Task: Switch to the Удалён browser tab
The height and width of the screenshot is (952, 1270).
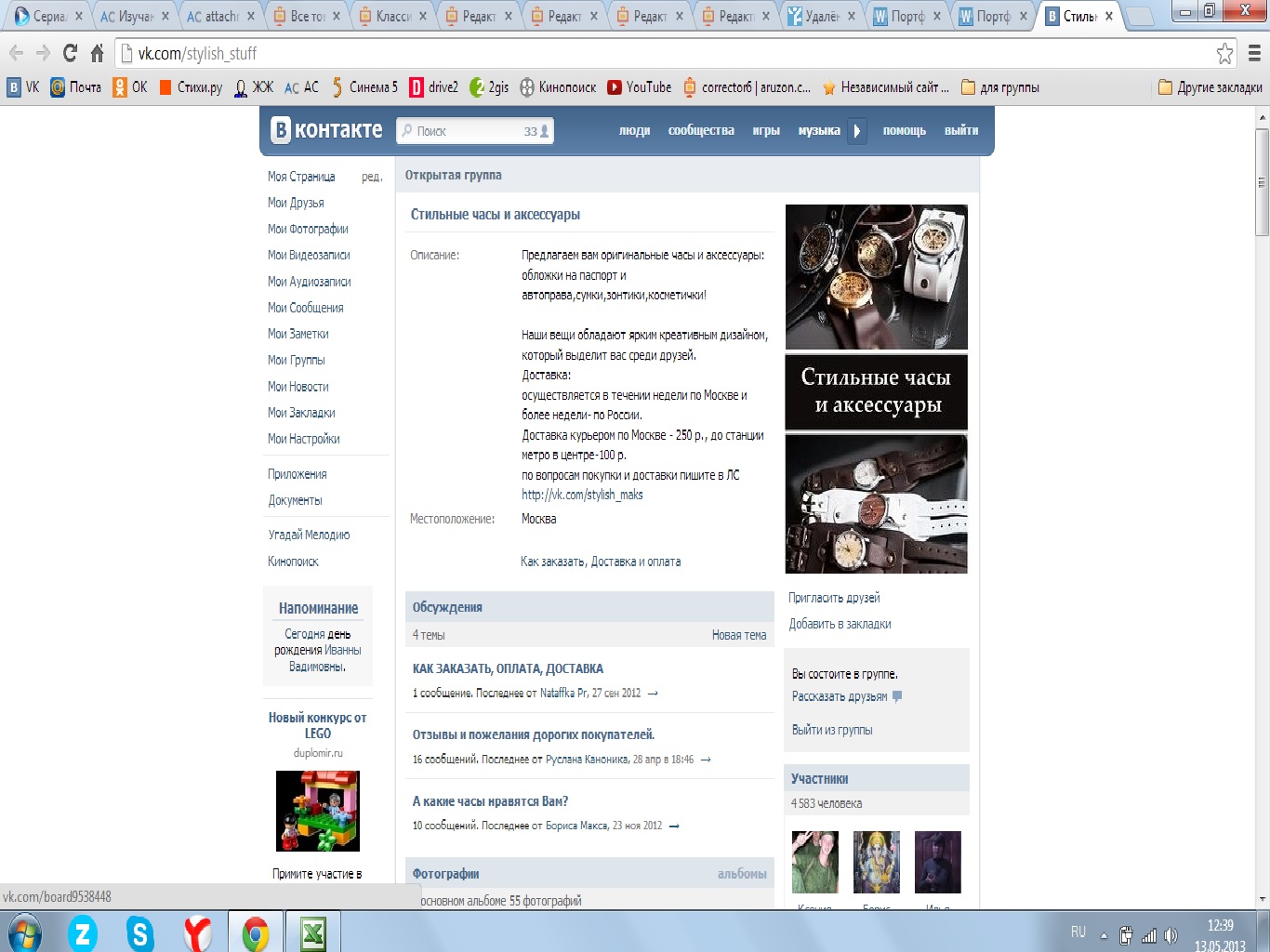Action: point(820,16)
